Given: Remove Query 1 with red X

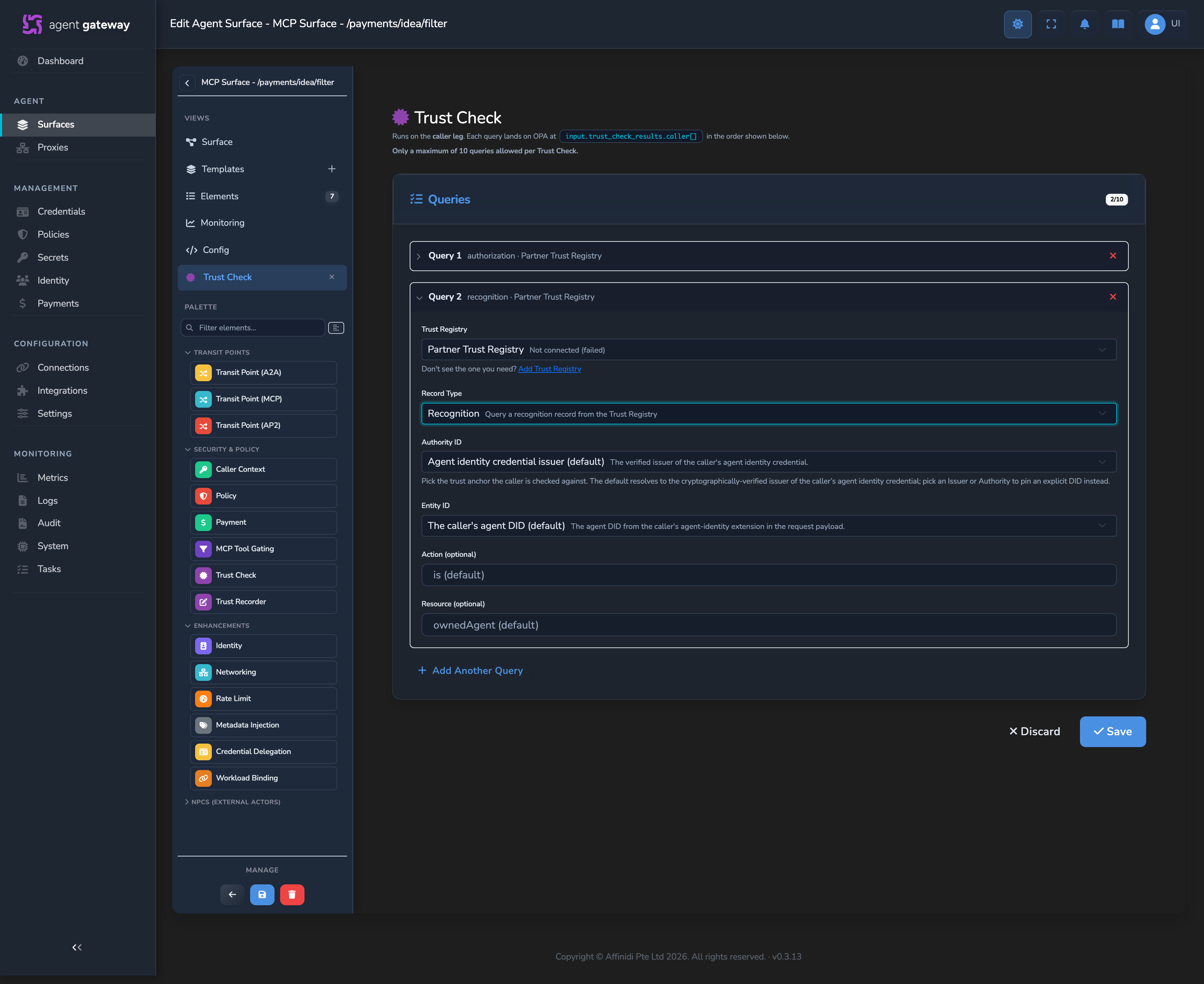Looking at the screenshot, I should pyautogui.click(x=1113, y=256).
